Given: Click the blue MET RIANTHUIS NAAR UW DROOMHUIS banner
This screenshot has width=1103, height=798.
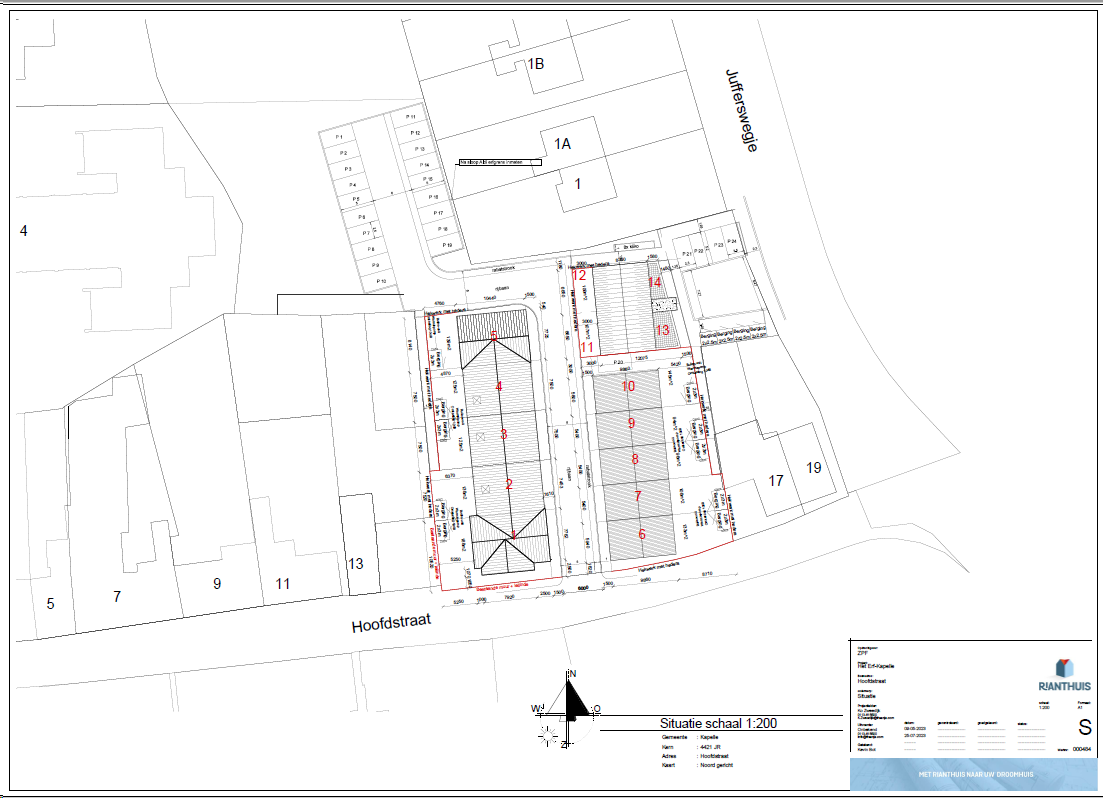Looking at the screenshot, I should [x=975, y=774].
